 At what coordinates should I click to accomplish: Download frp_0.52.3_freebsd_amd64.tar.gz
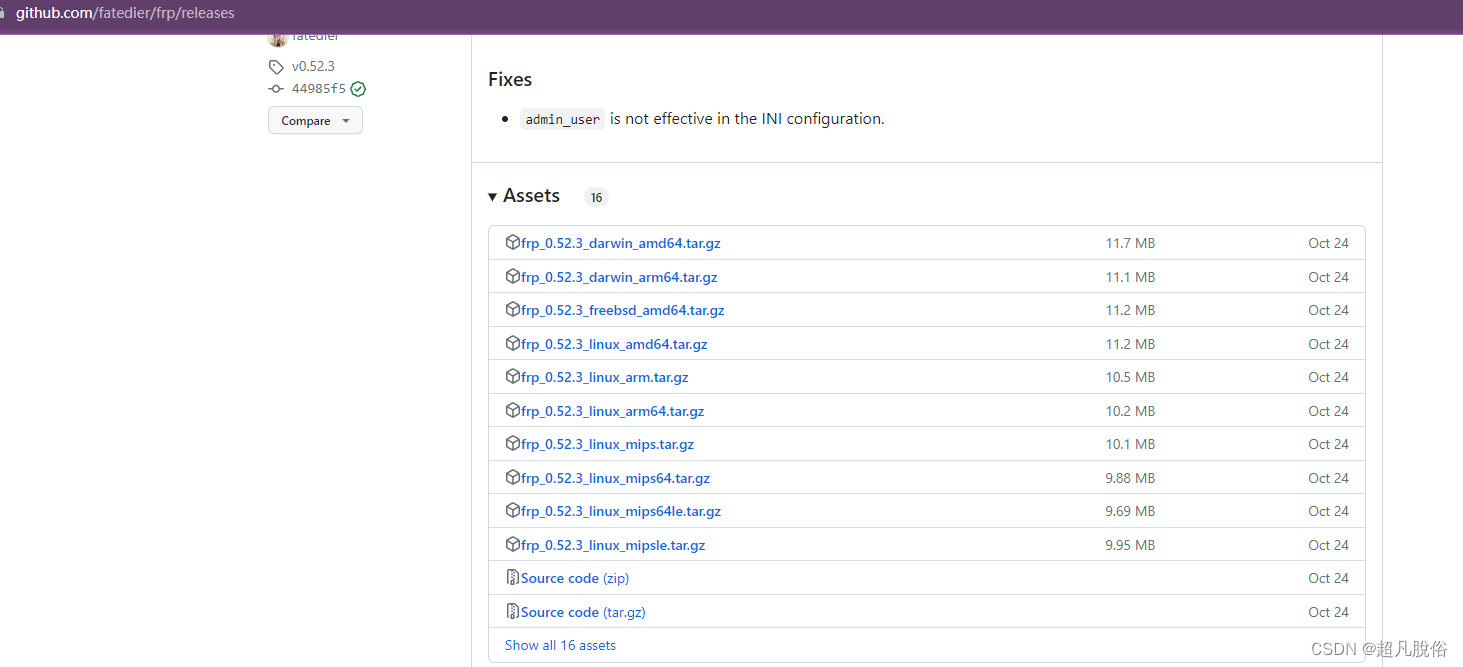(621, 310)
